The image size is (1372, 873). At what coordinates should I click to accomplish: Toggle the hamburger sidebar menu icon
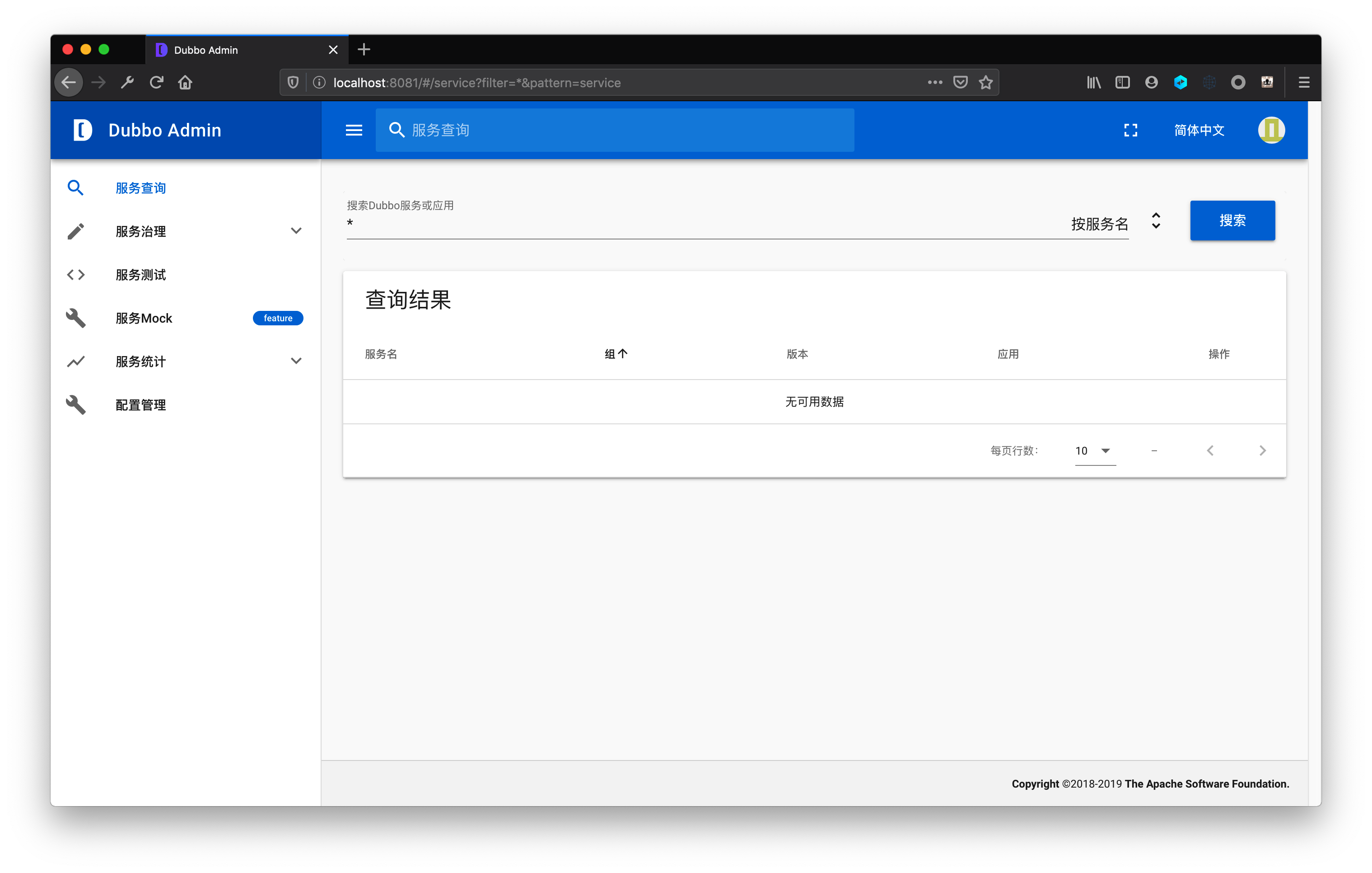coord(354,130)
